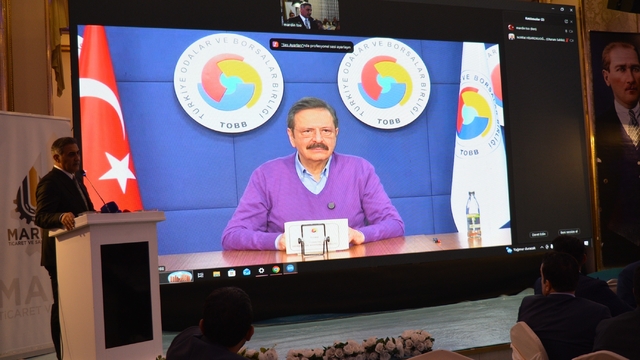Launch Google Chrome from the taskbar

276,269
